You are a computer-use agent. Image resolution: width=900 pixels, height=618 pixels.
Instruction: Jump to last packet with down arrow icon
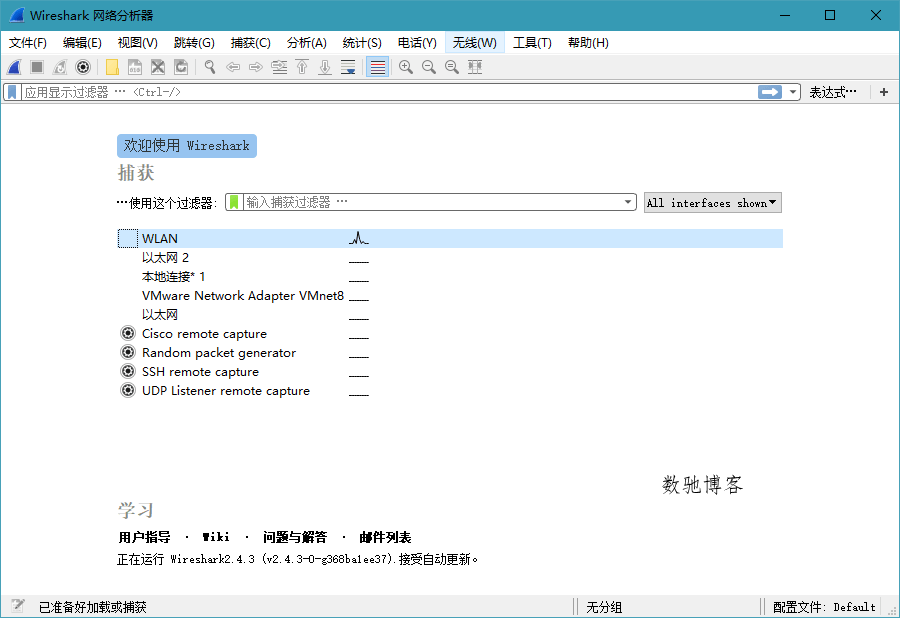click(x=325, y=67)
